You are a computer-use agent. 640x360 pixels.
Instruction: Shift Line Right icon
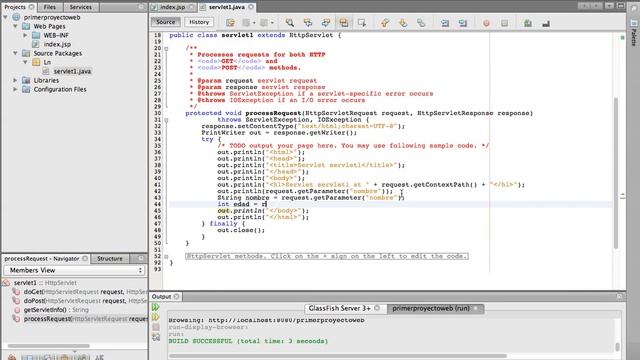point(462,22)
